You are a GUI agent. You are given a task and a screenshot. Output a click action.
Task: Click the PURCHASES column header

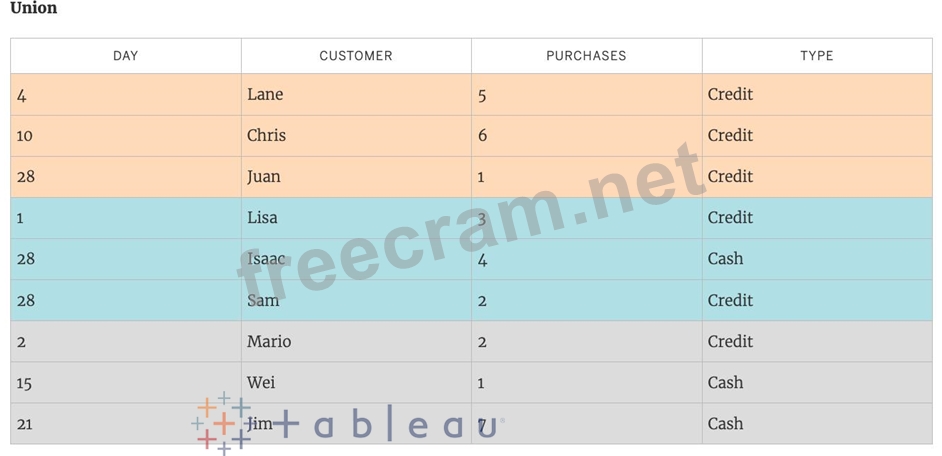pos(586,56)
